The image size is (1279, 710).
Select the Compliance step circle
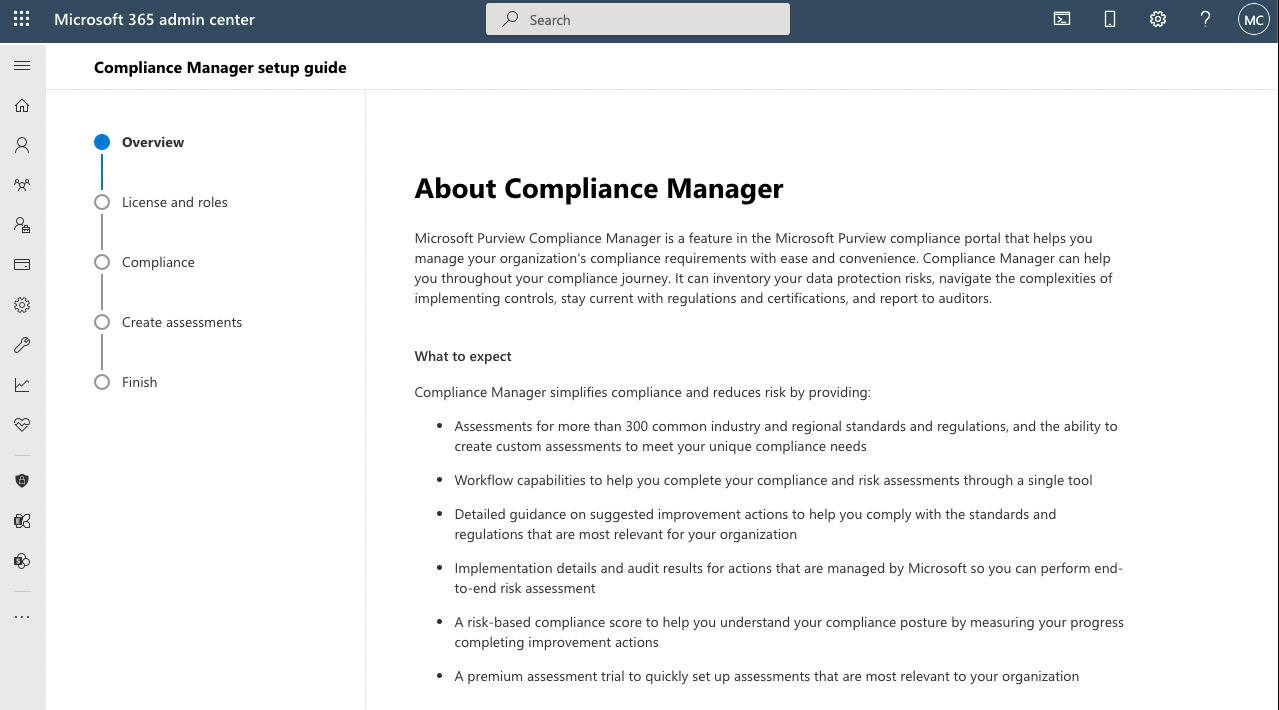click(101, 261)
